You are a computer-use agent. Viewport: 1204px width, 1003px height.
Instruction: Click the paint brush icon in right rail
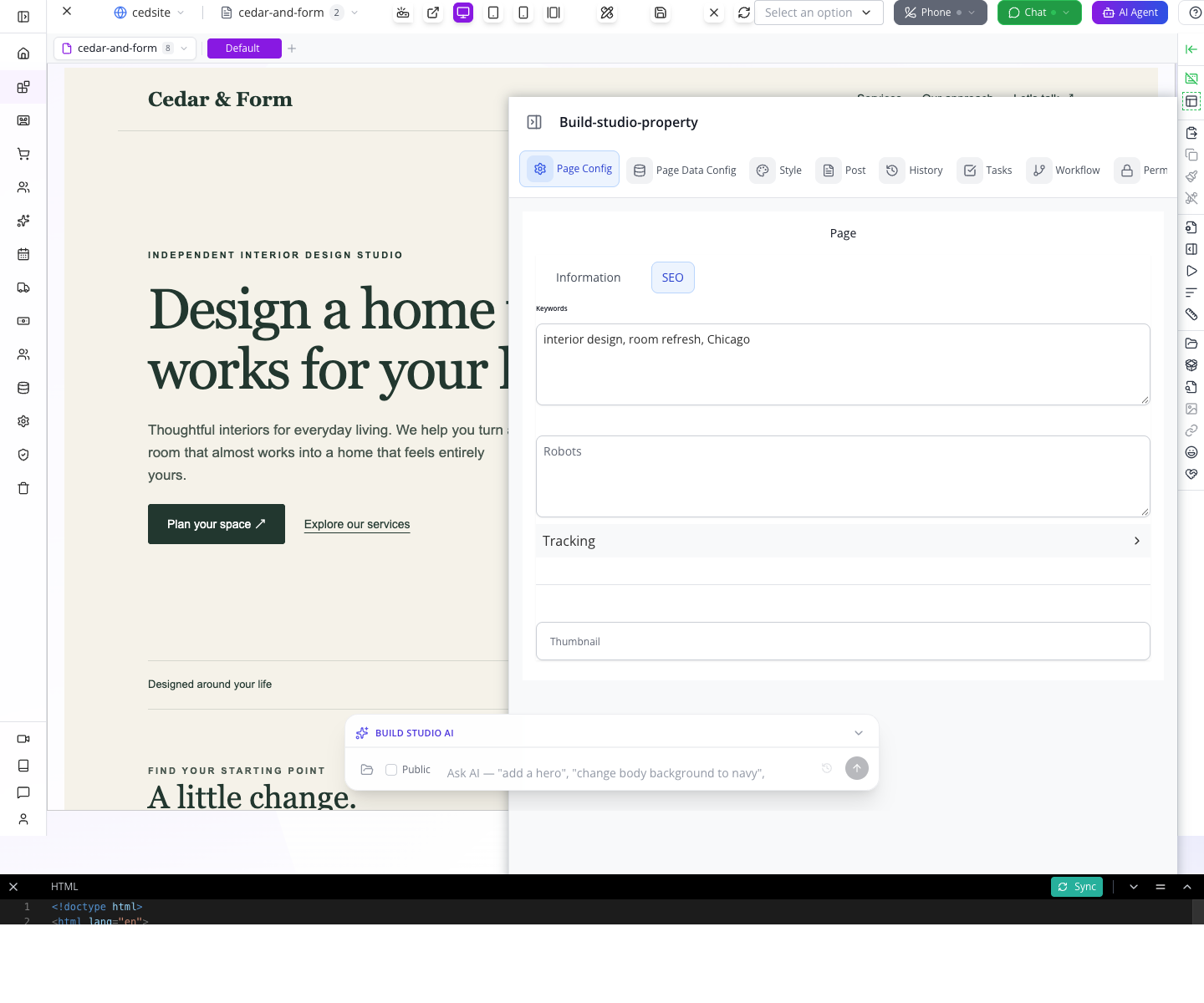(x=1191, y=176)
